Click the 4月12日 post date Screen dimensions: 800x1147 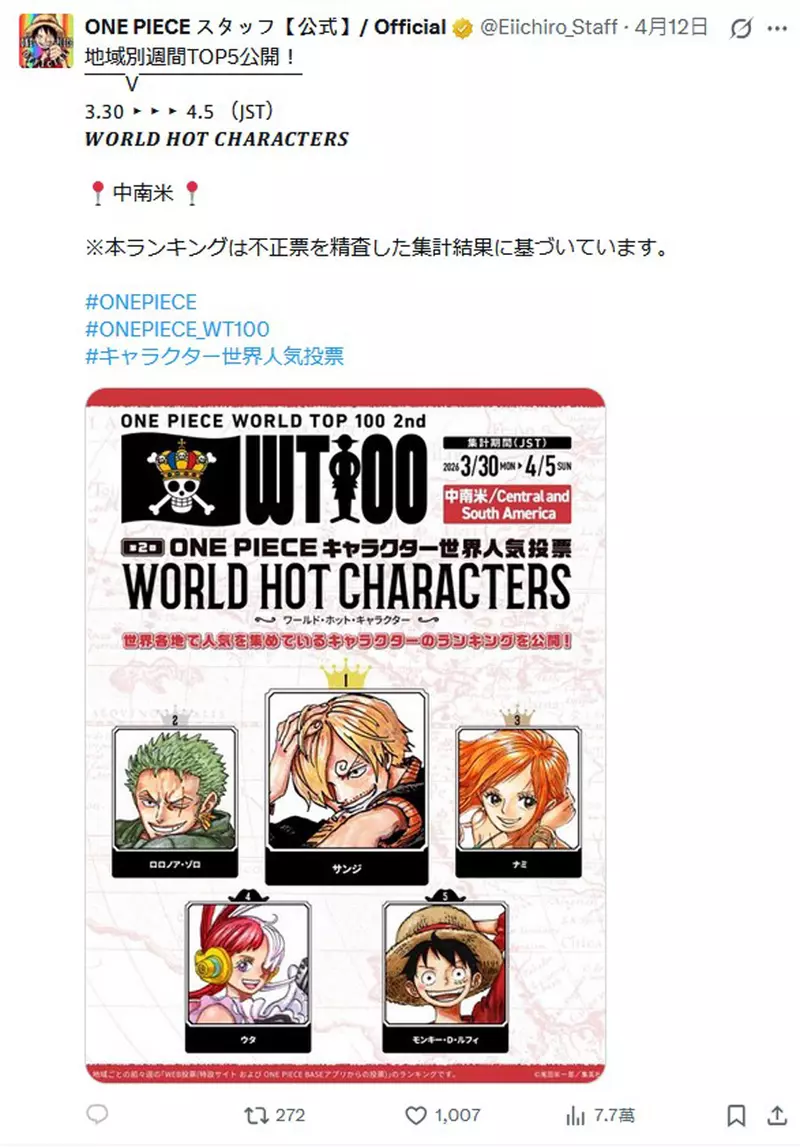coord(671,28)
